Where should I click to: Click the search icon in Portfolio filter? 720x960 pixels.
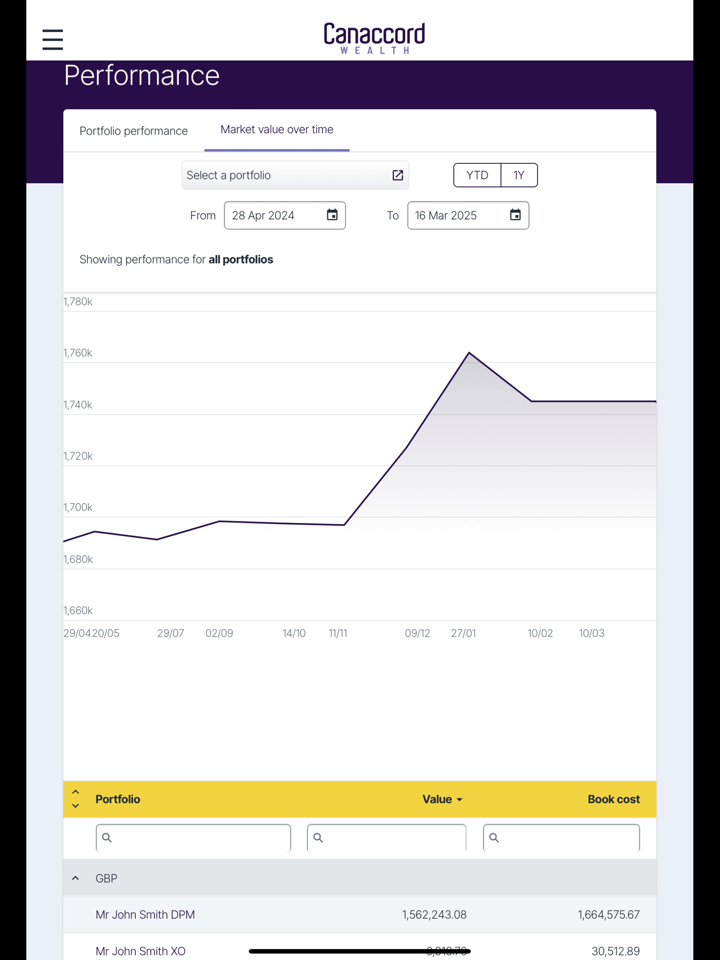pos(107,838)
